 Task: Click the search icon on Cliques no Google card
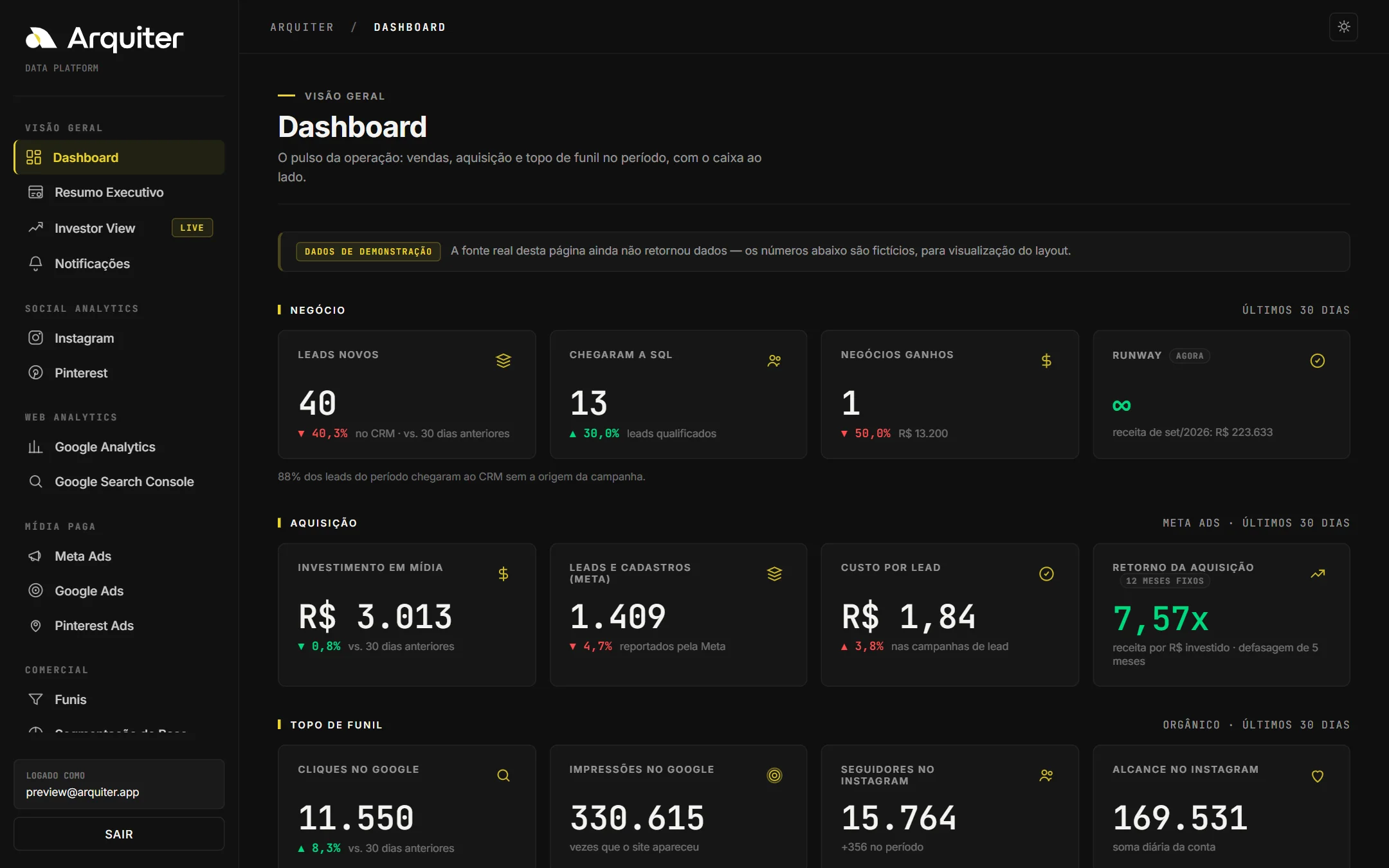pos(504,775)
